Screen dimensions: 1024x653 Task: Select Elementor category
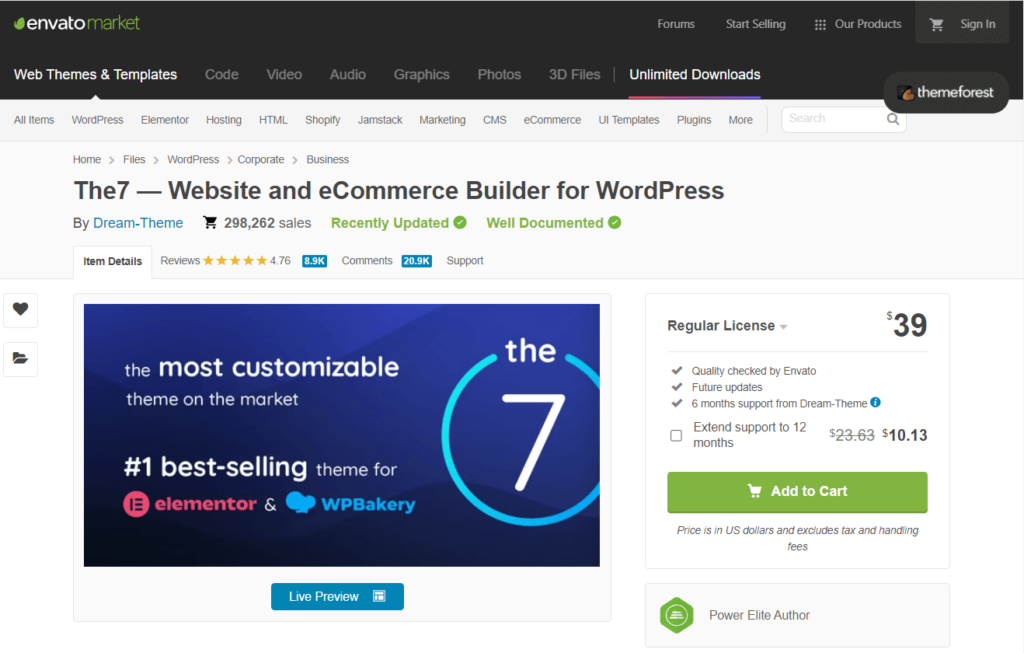click(x=165, y=120)
